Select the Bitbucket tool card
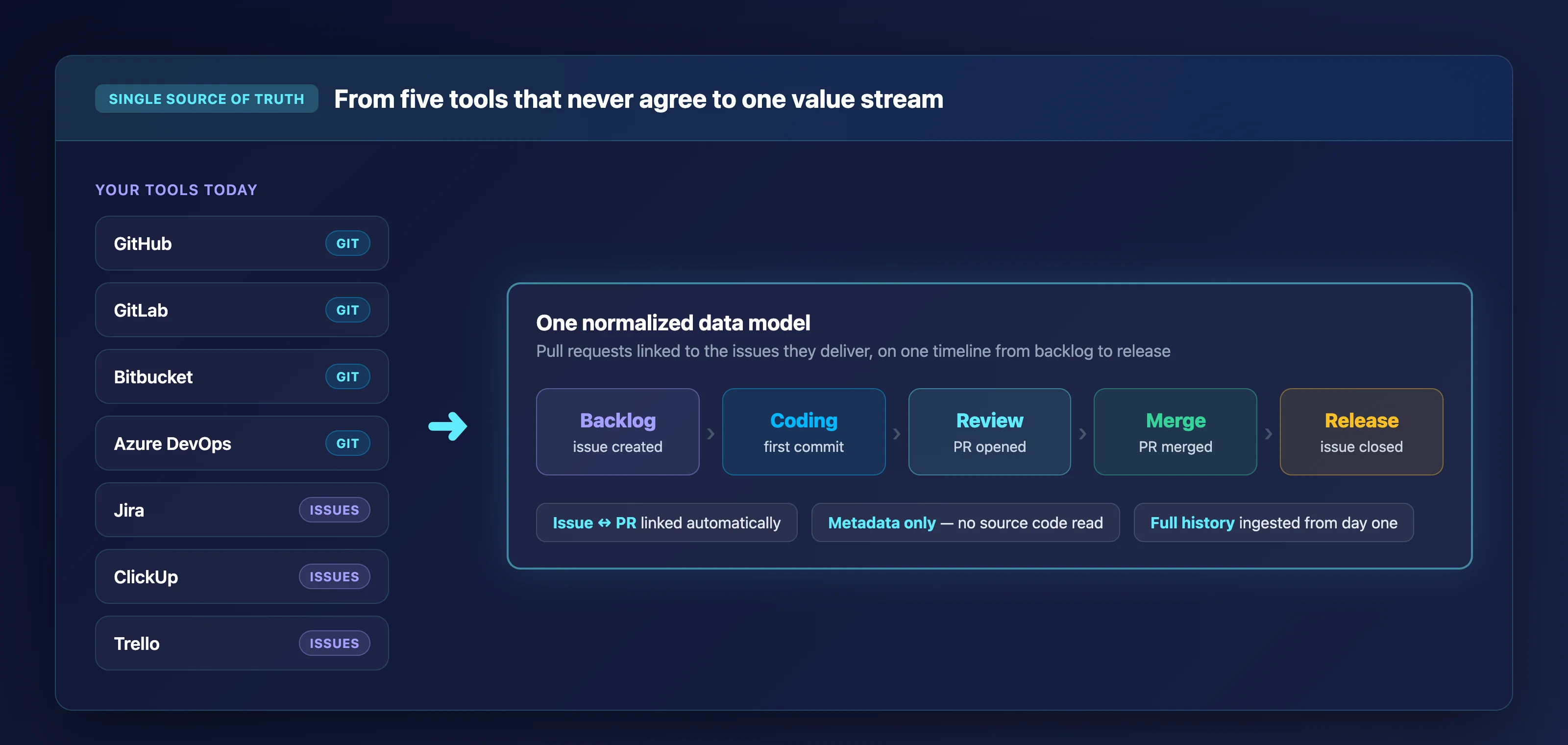 click(242, 377)
